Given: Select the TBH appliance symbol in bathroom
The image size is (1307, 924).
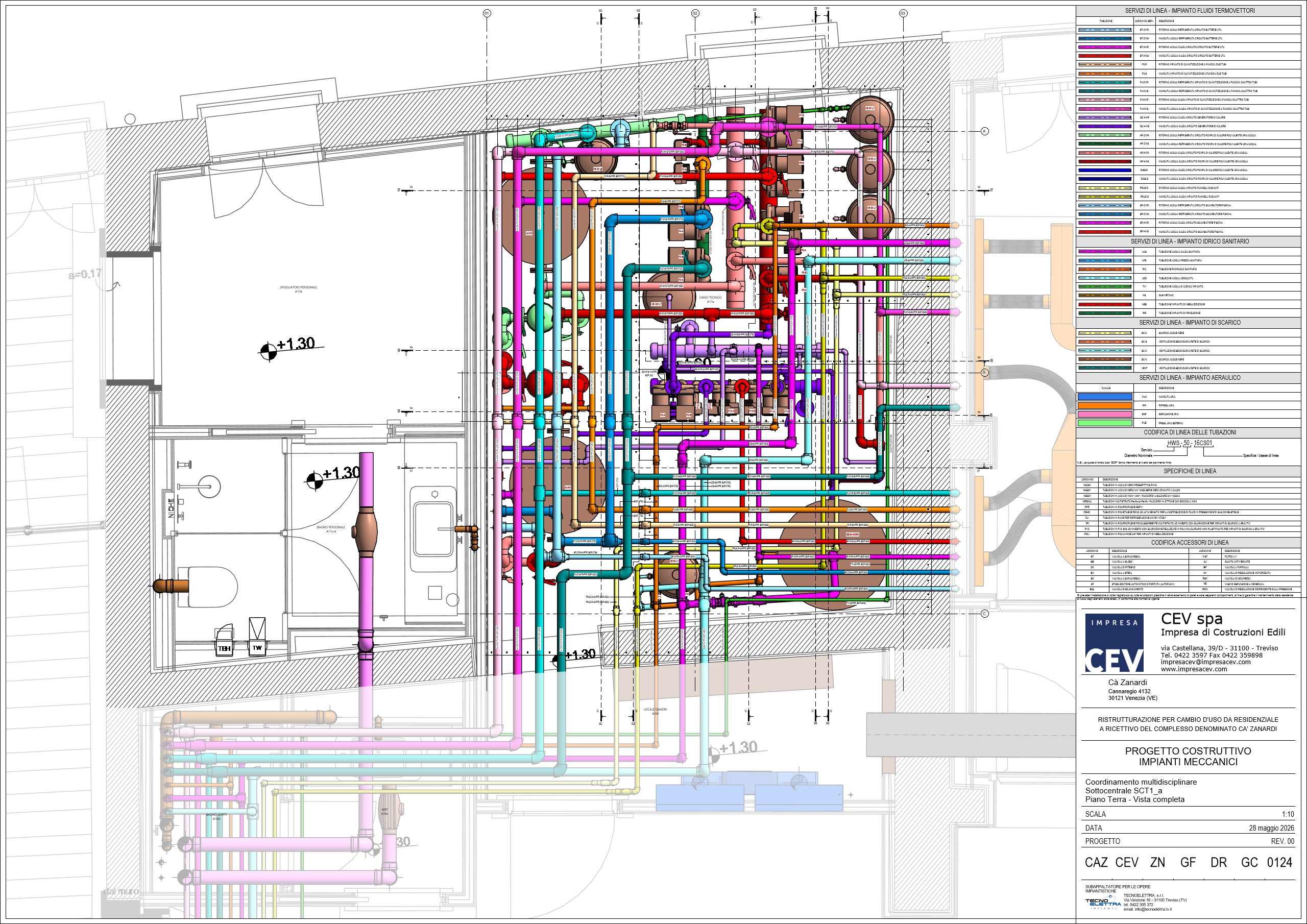Looking at the screenshot, I should coord(224,641).
